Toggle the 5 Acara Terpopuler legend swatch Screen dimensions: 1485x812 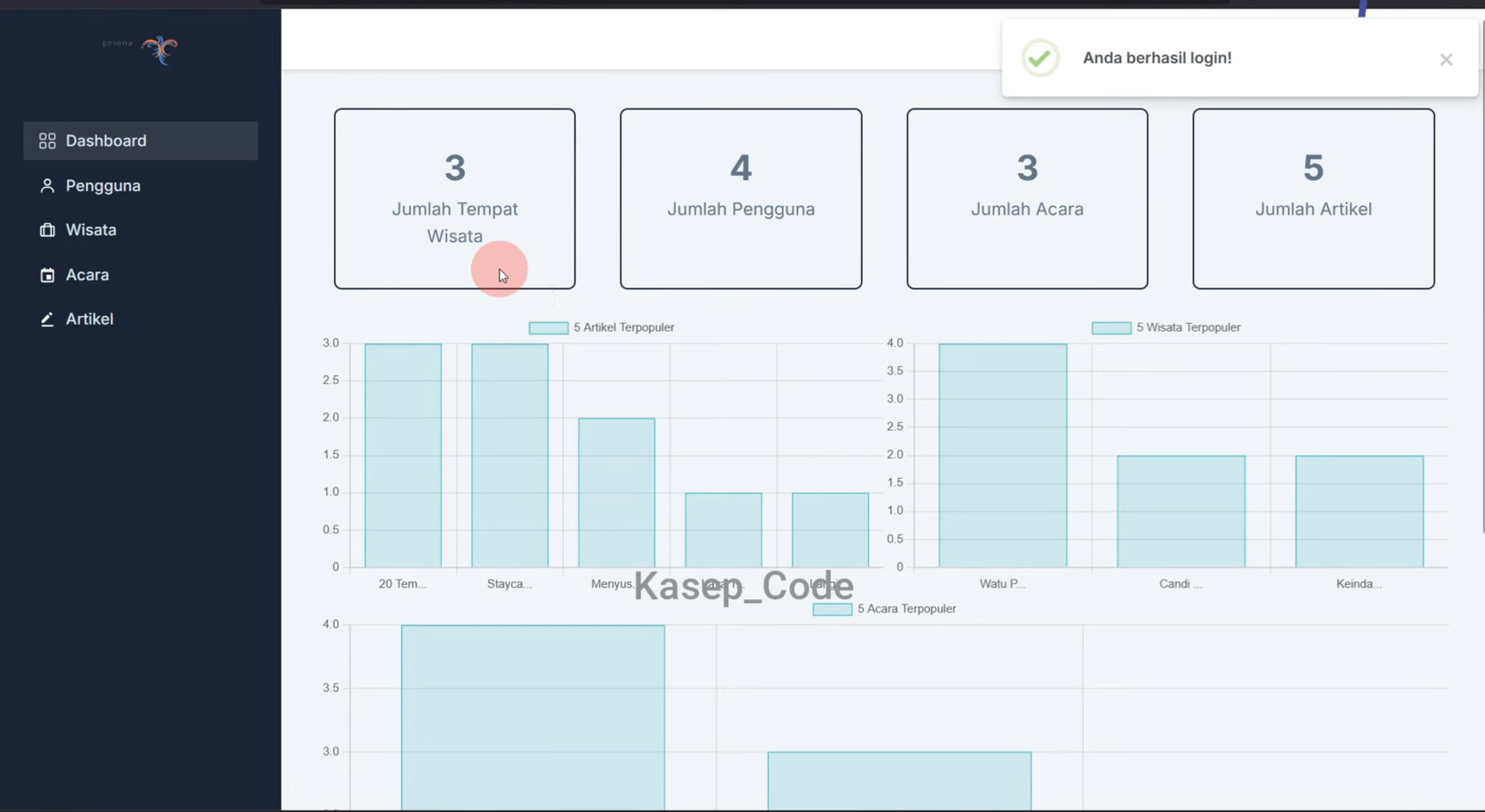coord(832,609)
